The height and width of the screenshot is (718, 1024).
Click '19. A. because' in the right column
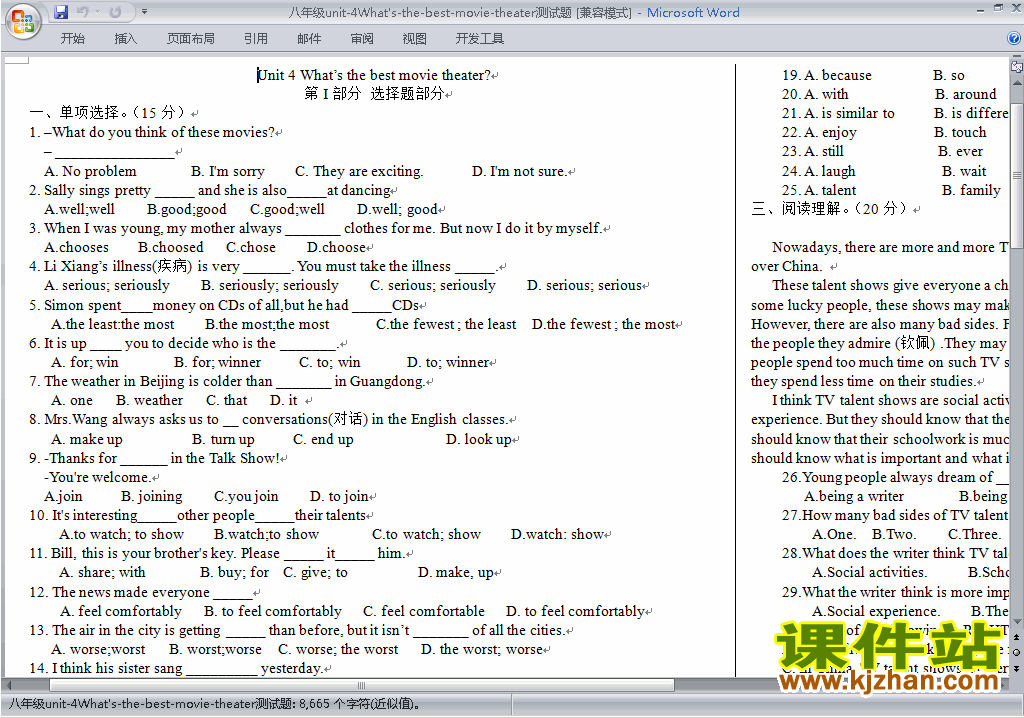[827, 75]
